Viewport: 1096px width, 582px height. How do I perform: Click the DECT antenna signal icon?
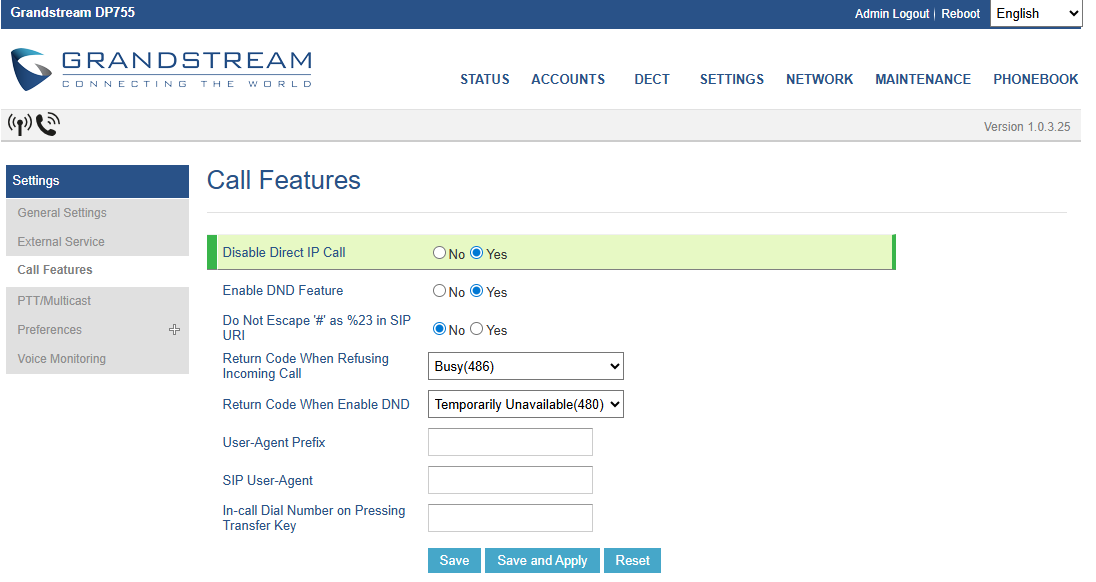pyautogui.click(x=19, y=125)
